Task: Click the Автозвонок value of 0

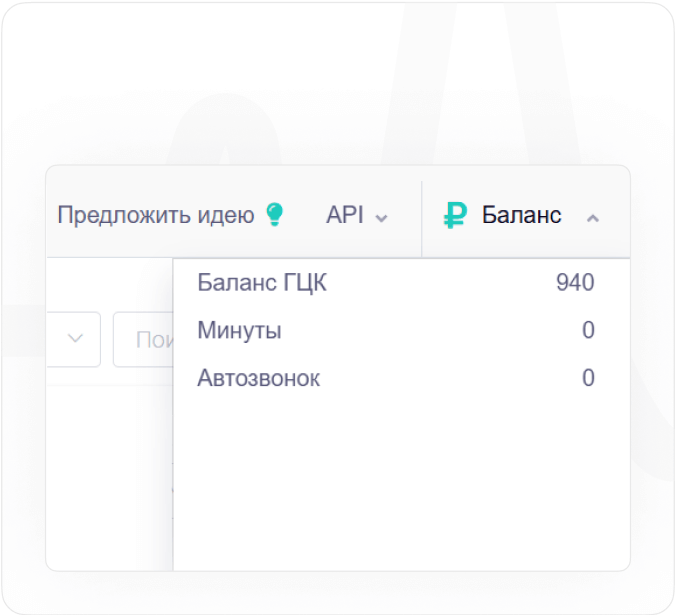Action: pos(588,378)
